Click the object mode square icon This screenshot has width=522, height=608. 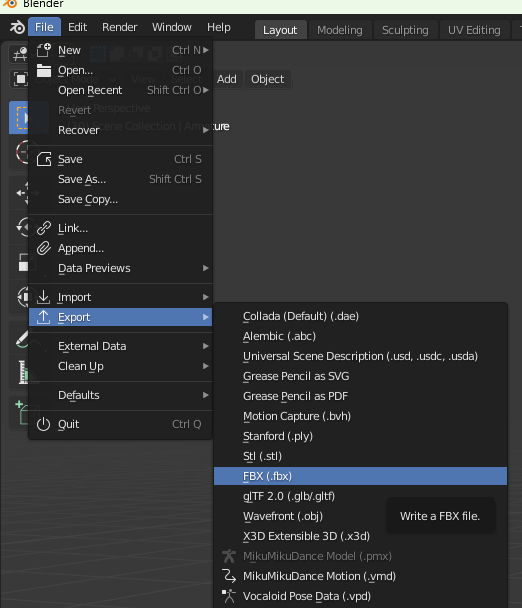[x=20, y=79]
